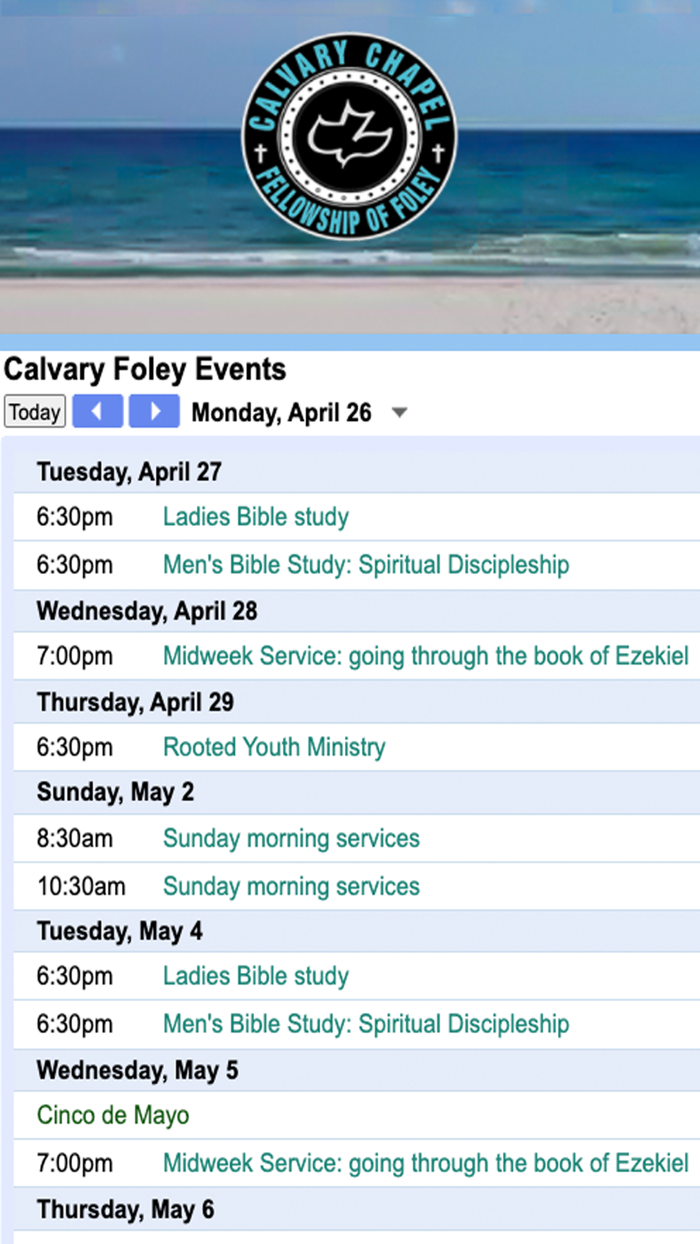Screen dimensions: 700x1244
Task: Click the previous day navigation arrow
Action: click(x=97, y=411)
